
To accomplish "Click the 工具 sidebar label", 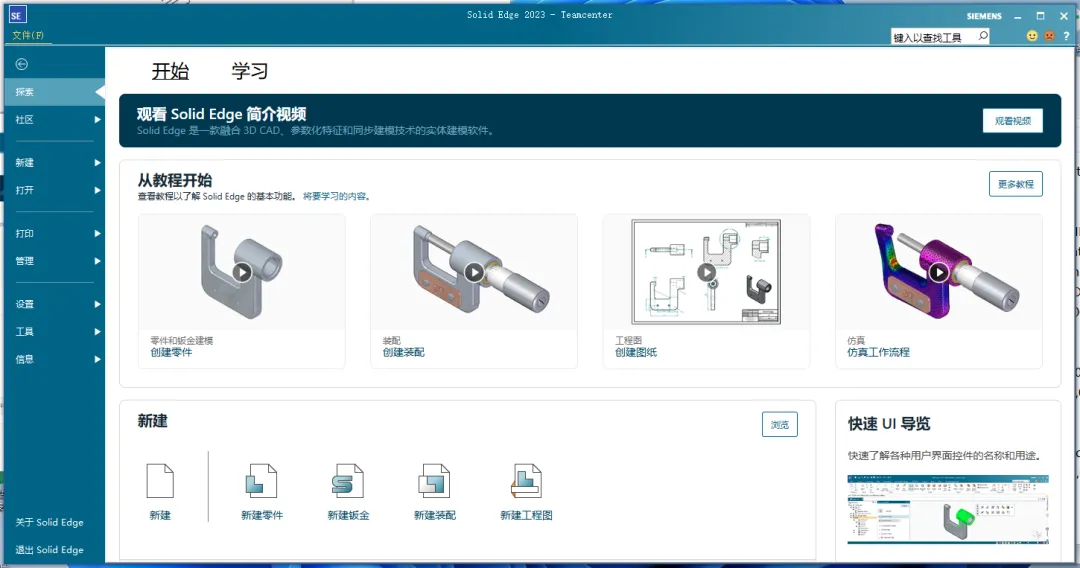I will point(25,332).
